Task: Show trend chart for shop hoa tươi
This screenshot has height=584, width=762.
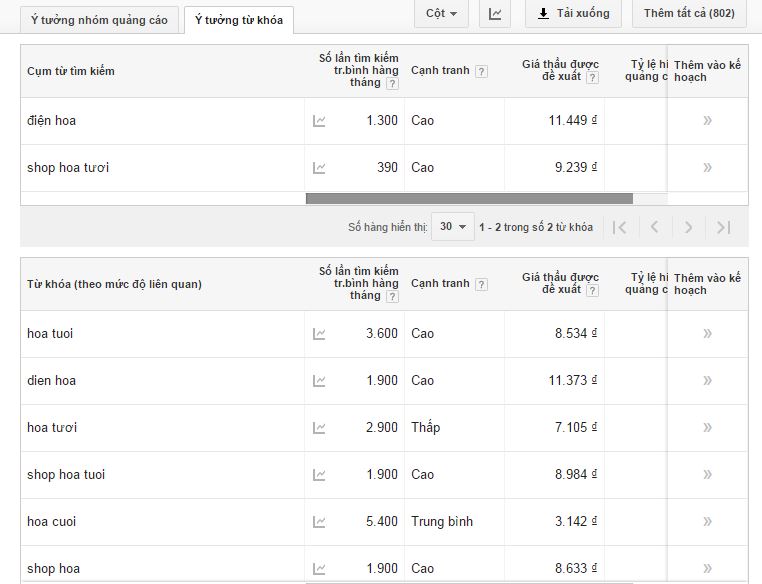Action: tap(319, 168)
